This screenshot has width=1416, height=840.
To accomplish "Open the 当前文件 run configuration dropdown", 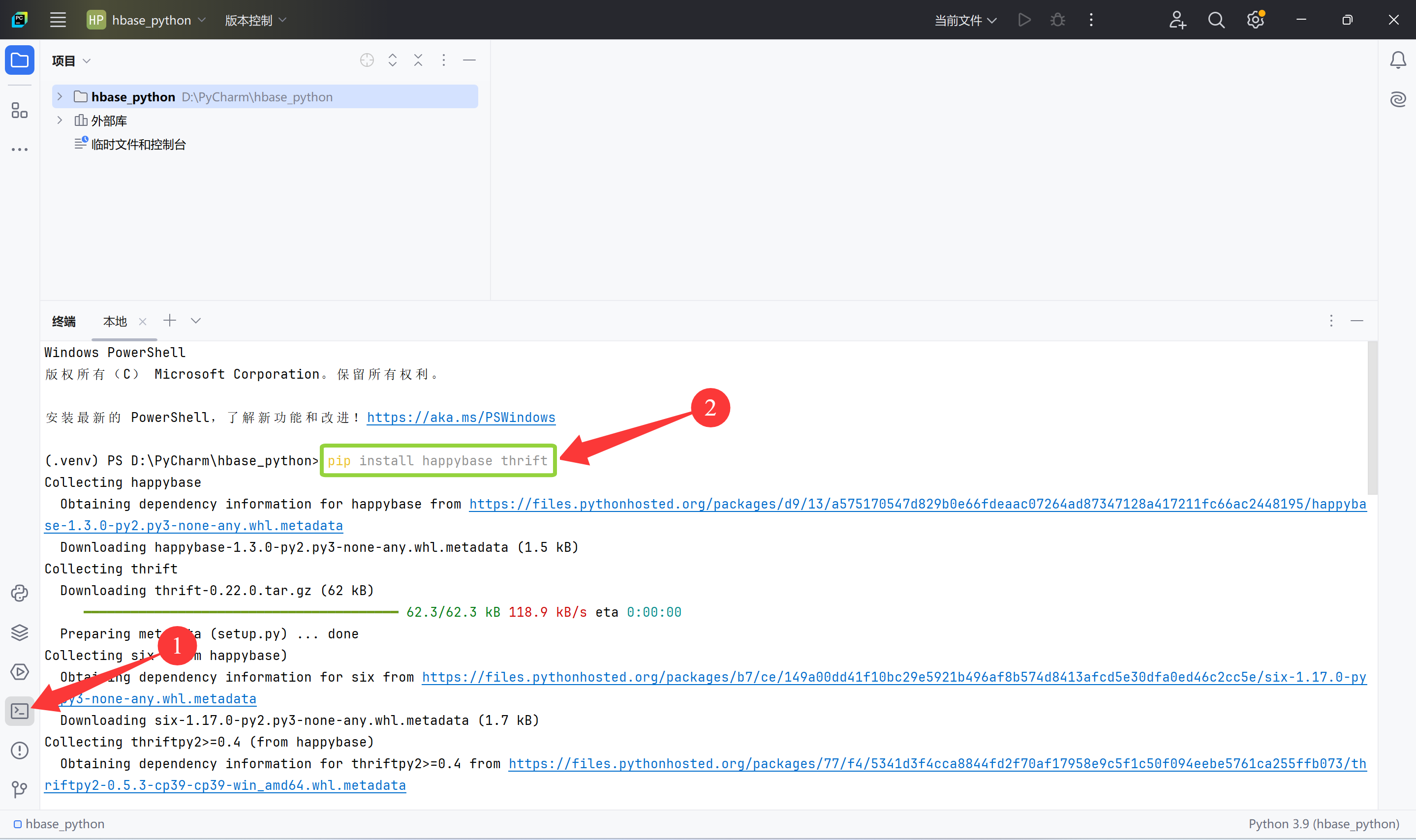I will pyautogui.click(x=965, y=20).
